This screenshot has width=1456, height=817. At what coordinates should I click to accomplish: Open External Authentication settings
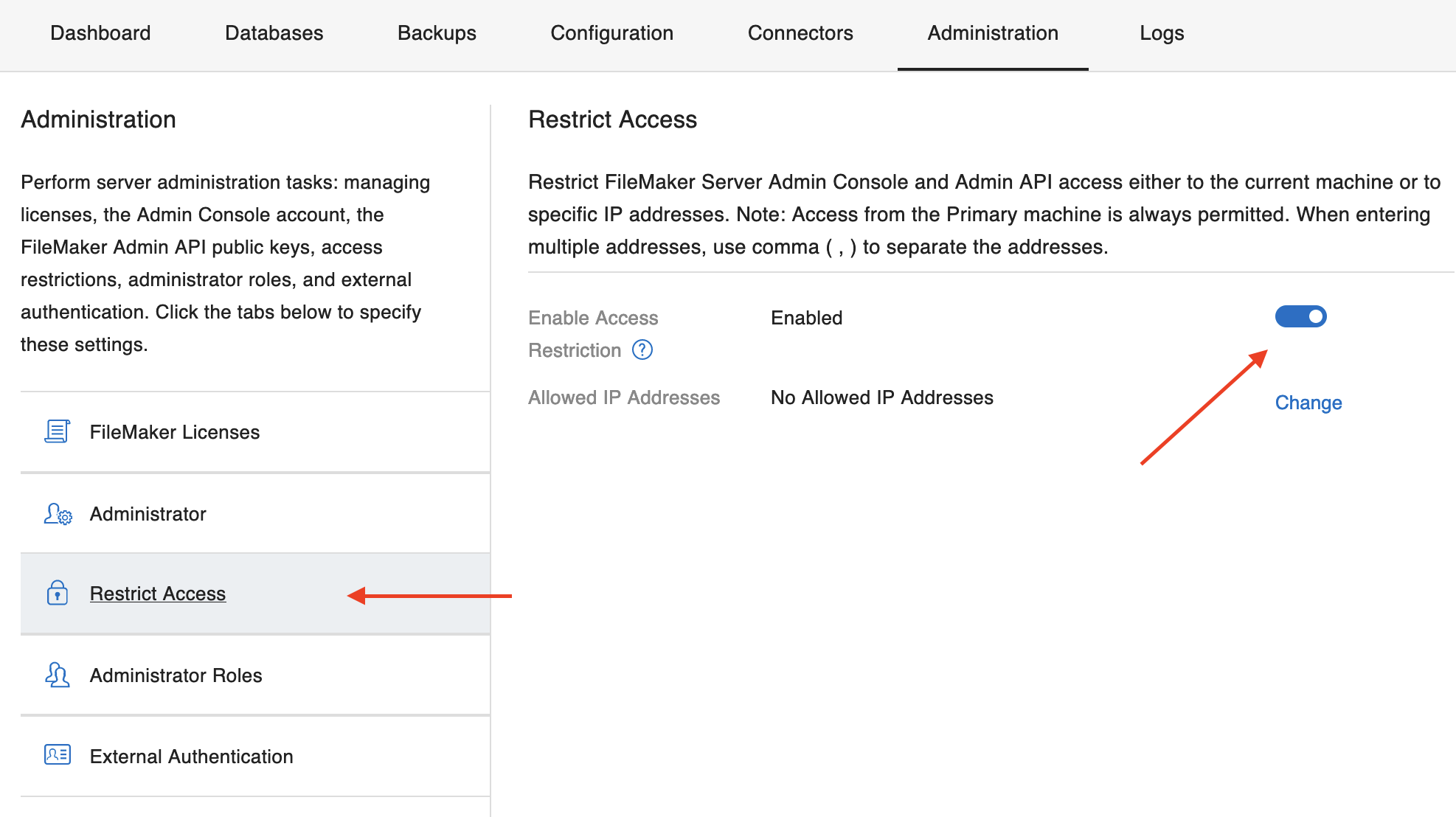point(191,756)
